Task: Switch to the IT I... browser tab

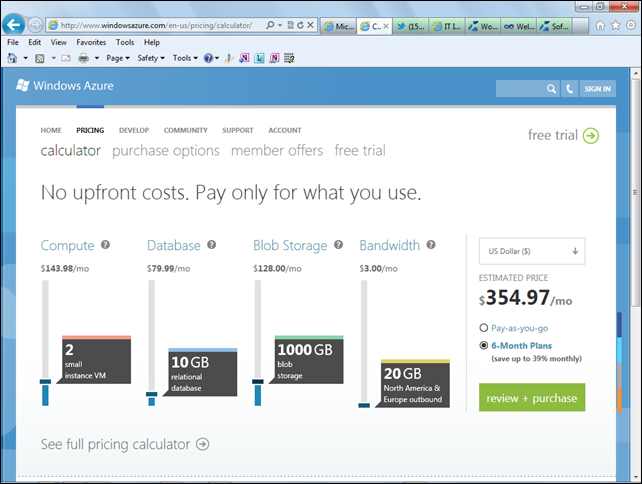Action: tap(447, 26)
